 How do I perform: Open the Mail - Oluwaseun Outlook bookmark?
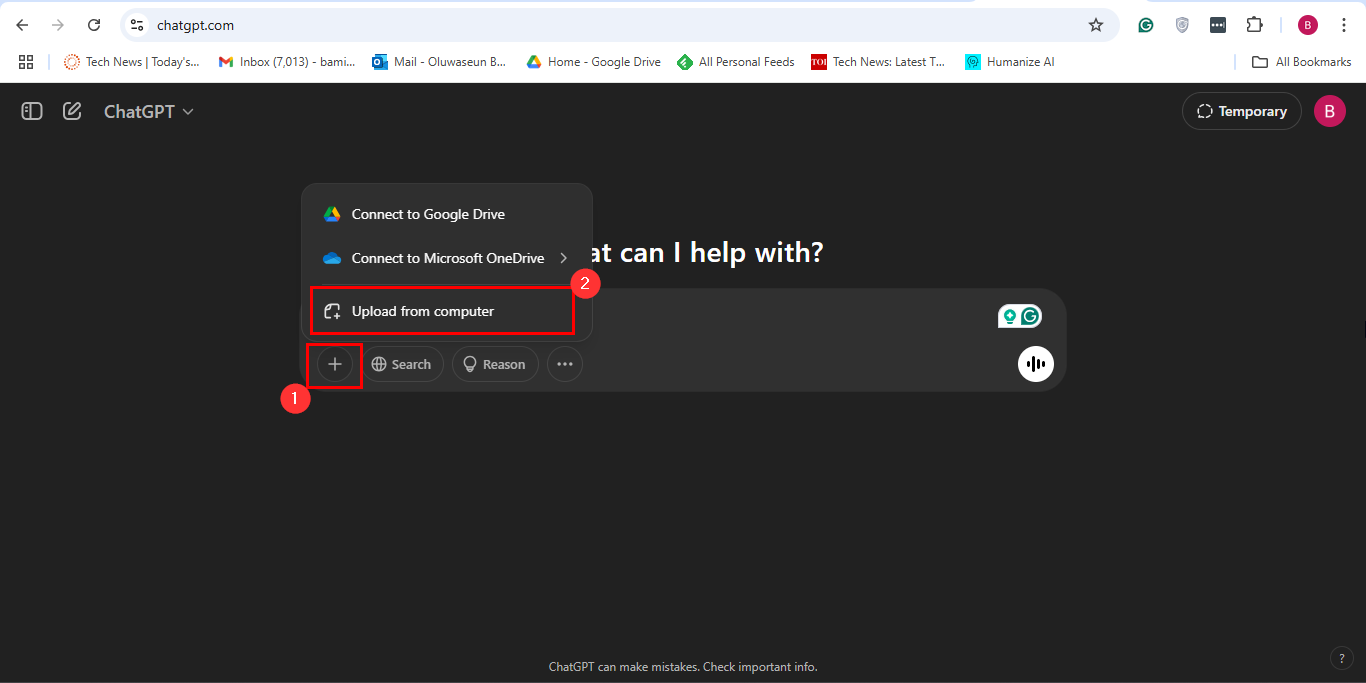(439, 62)
